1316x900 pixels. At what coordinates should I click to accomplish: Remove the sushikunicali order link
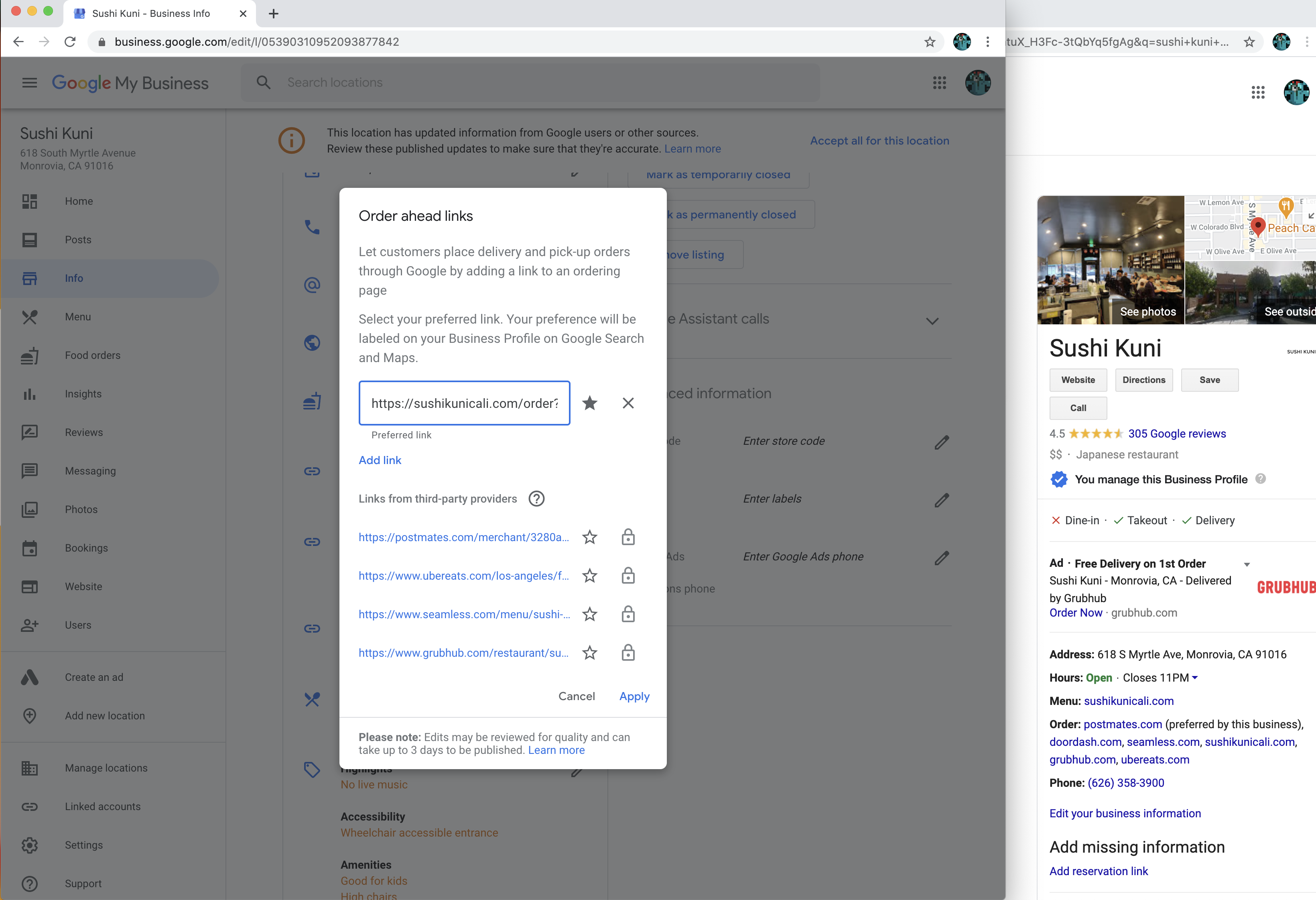point(628,403)
